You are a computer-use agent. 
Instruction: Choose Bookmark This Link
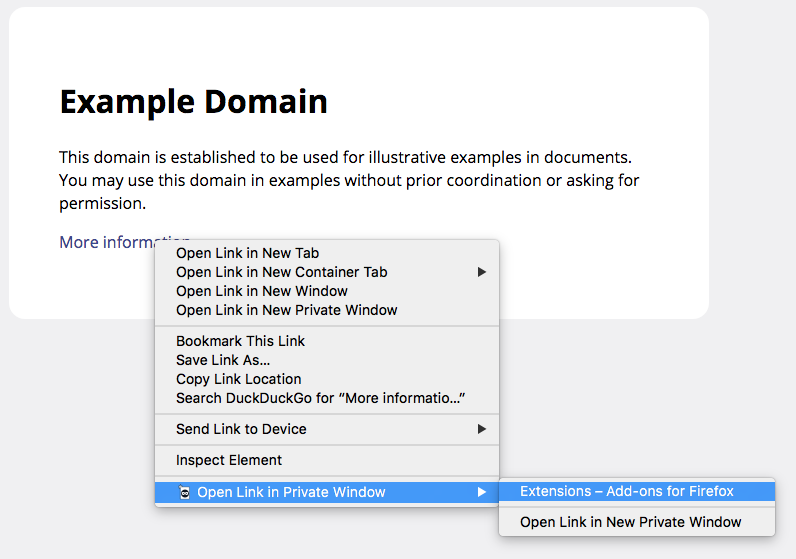coord(240,341)
